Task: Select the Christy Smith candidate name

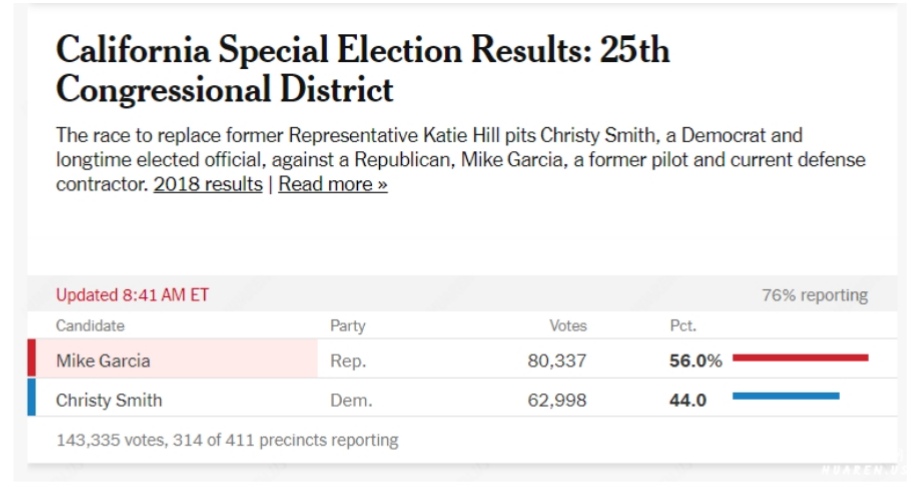Action: pyautogui.click(x=109, y=400)
